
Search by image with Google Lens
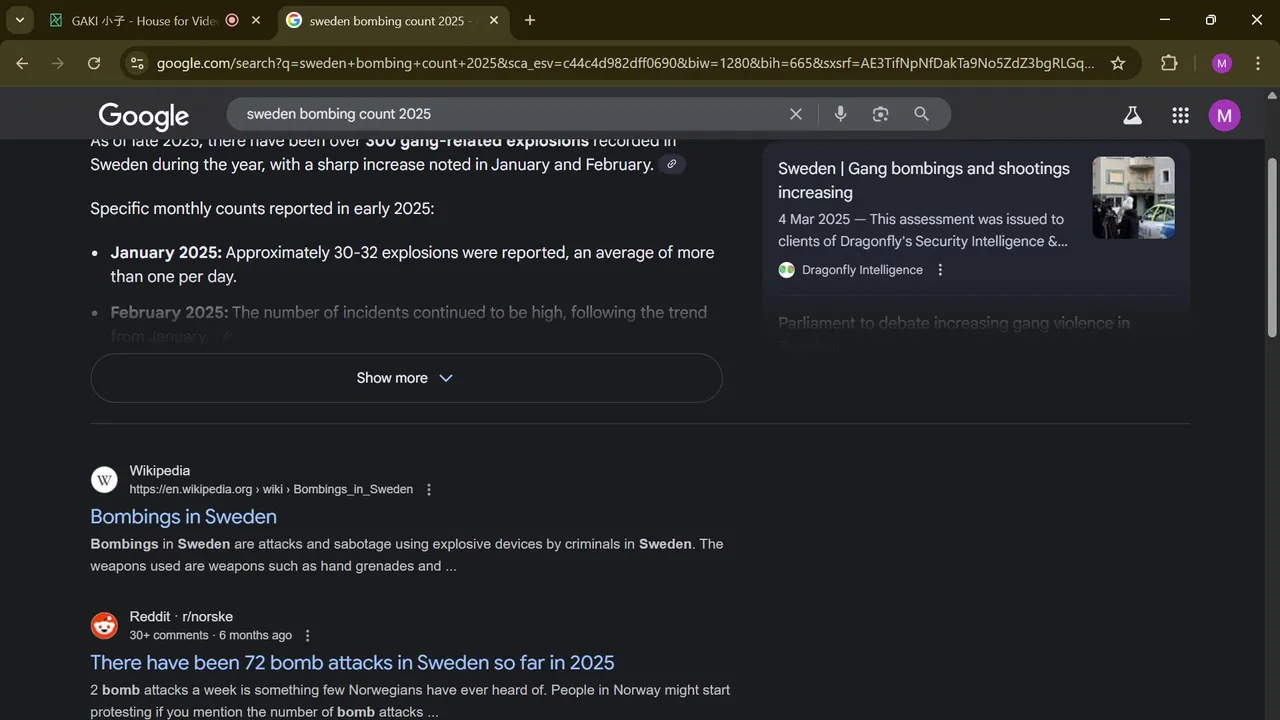(880, 114)
